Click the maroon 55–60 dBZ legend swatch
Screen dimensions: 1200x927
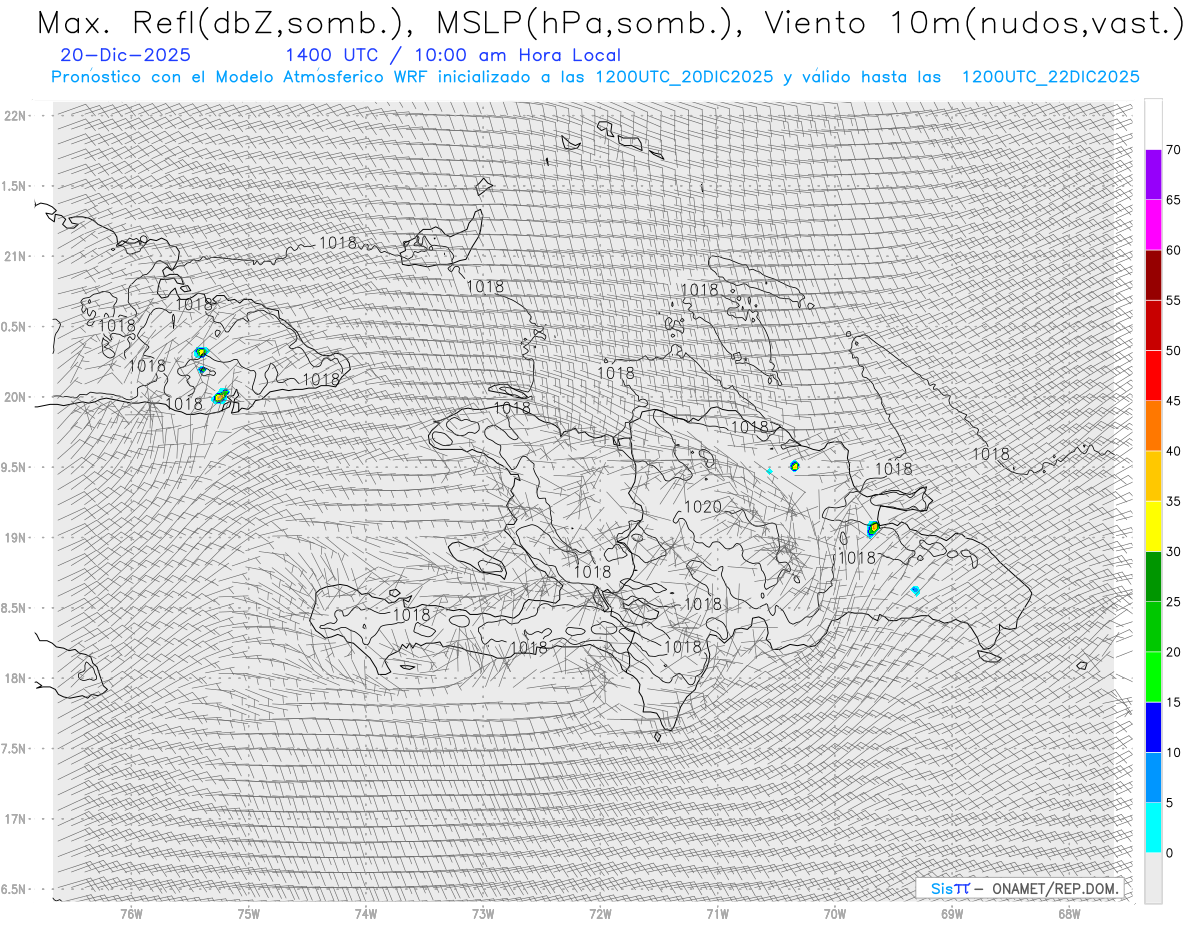pyautogui.click(x=1153, y=275)
